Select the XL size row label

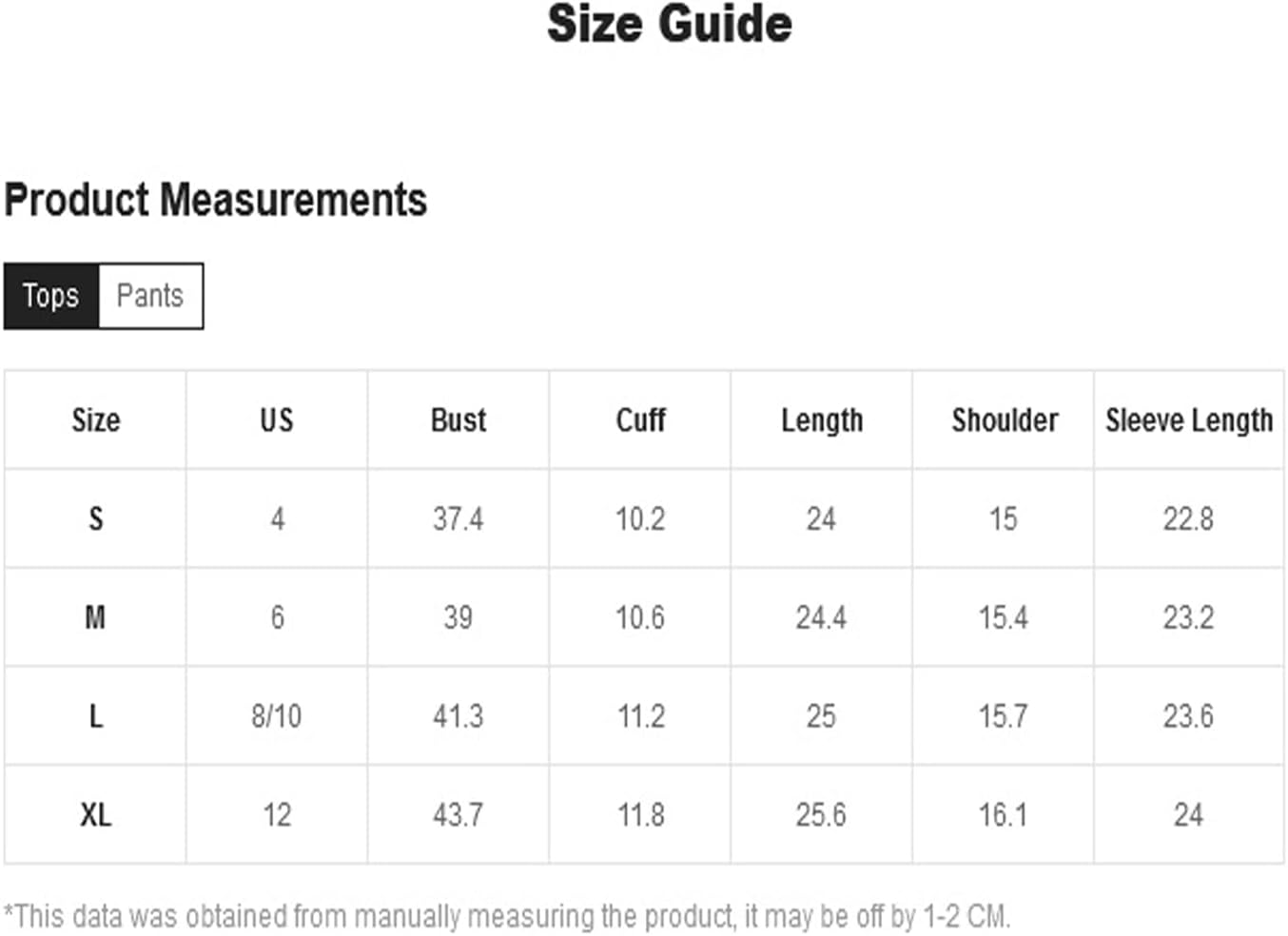tap(95, 815)
